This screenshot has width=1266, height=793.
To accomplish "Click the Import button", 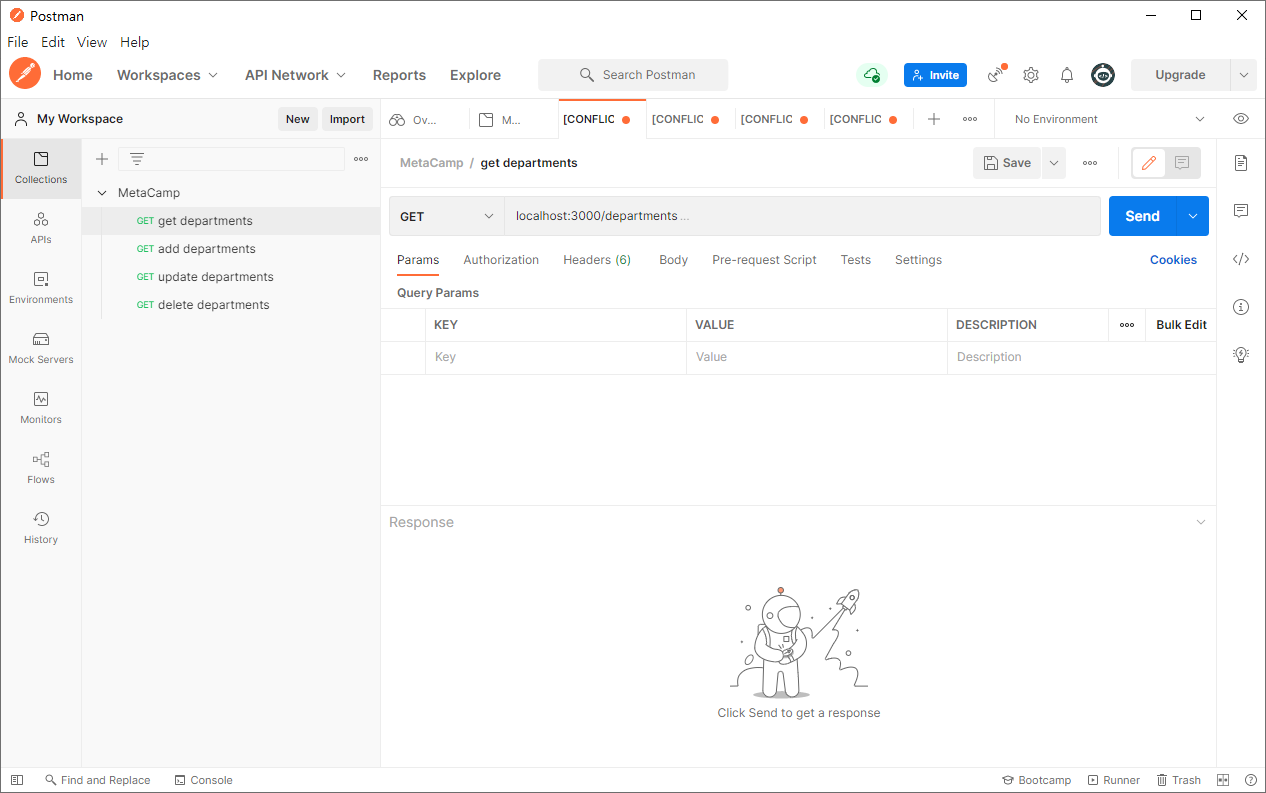I will (x=347, y=119).
